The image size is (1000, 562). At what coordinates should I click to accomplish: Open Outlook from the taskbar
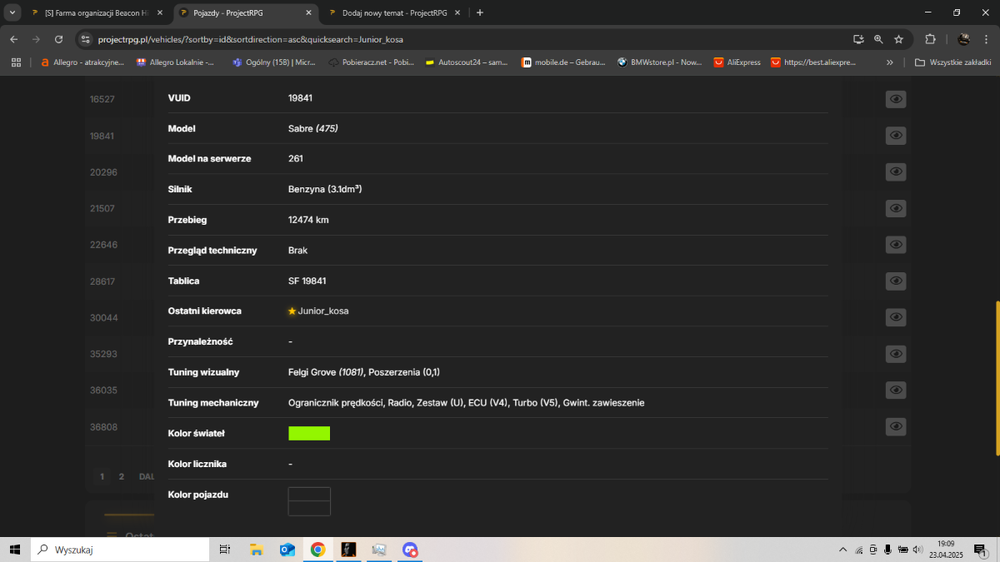[287, 549]
